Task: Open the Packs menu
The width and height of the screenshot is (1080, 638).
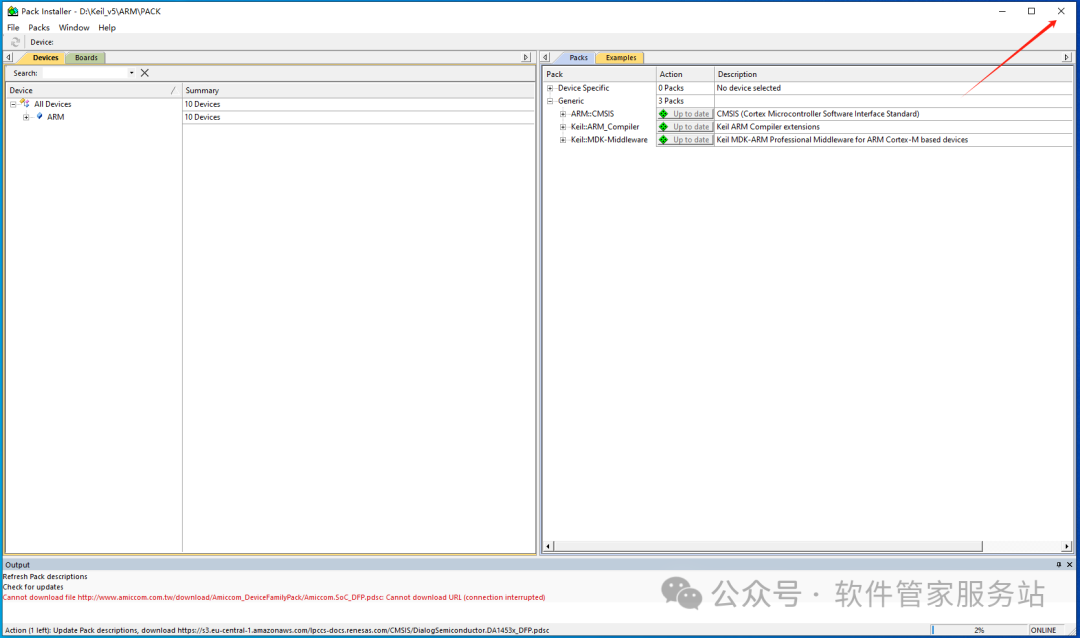Action: (x=39, y=28)
